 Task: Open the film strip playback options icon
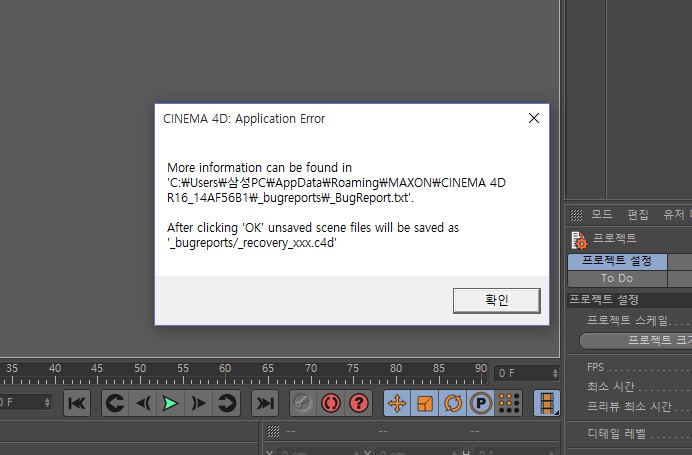coord(546,403)
